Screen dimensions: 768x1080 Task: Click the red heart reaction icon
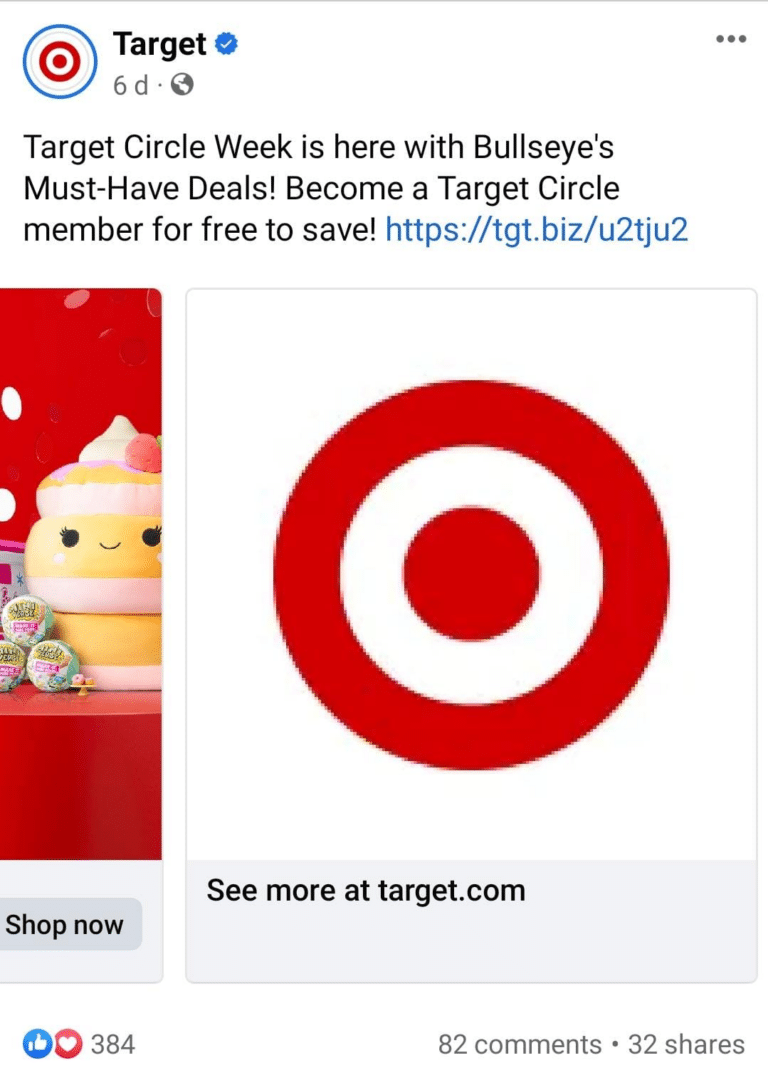click(x=68, y=1043)
